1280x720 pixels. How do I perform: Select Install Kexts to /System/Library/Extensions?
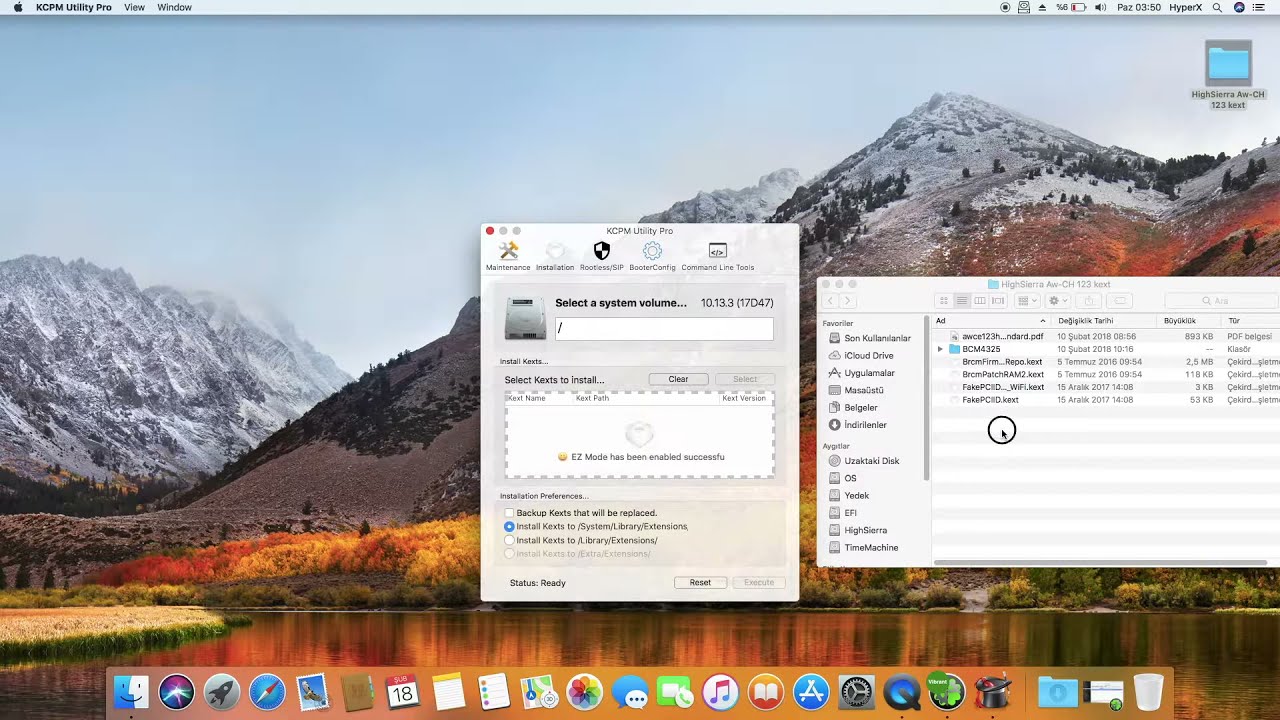click(x=509, y=526)
